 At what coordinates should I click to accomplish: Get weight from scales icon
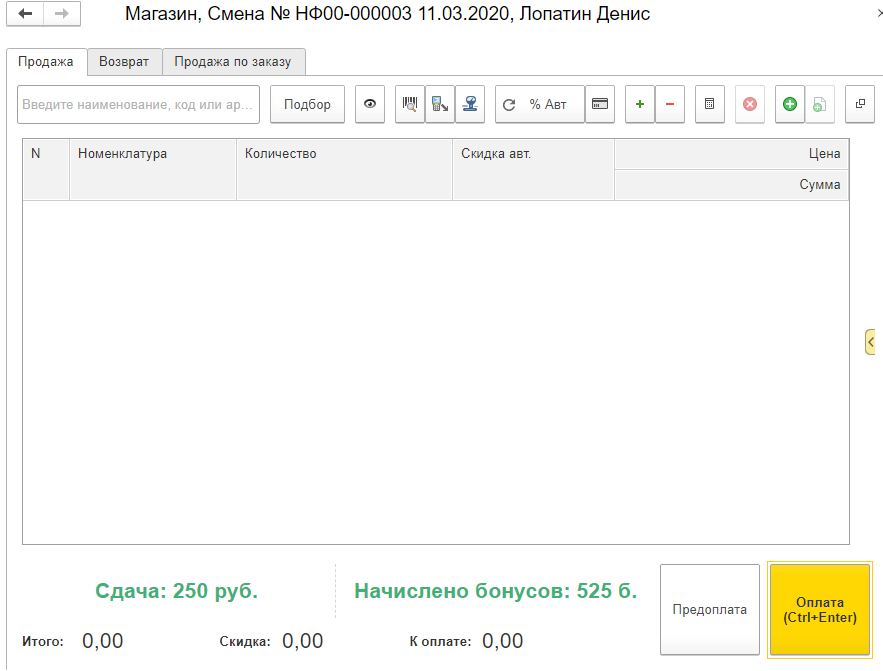tap(470, 104)
